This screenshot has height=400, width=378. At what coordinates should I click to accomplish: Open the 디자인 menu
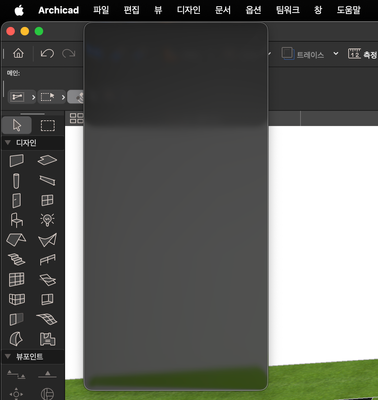coord(189,10)
